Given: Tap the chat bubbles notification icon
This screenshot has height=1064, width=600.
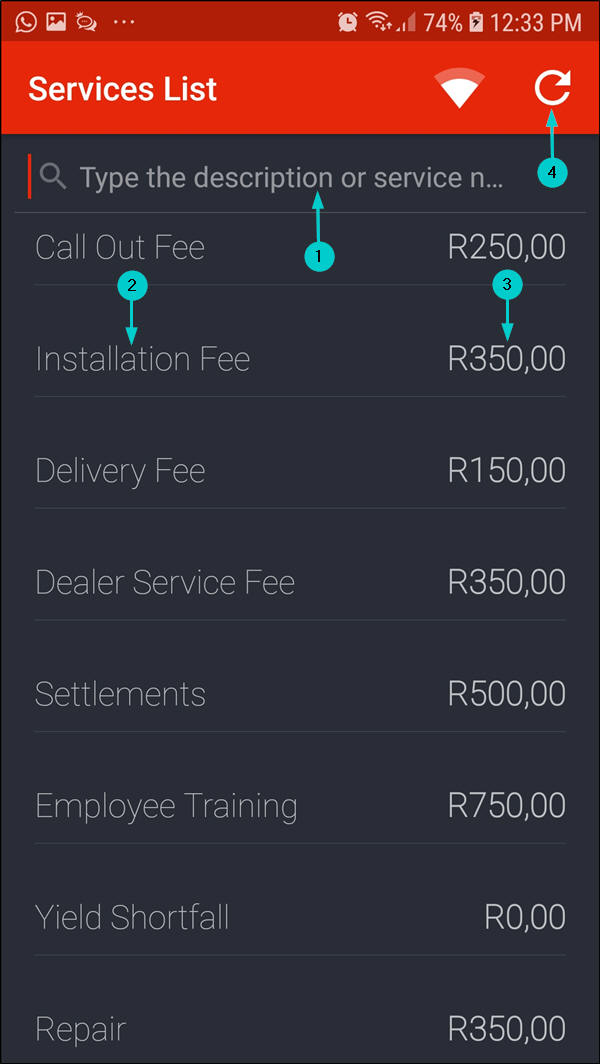Looking at the screenshot, I should tap(86, 21).
